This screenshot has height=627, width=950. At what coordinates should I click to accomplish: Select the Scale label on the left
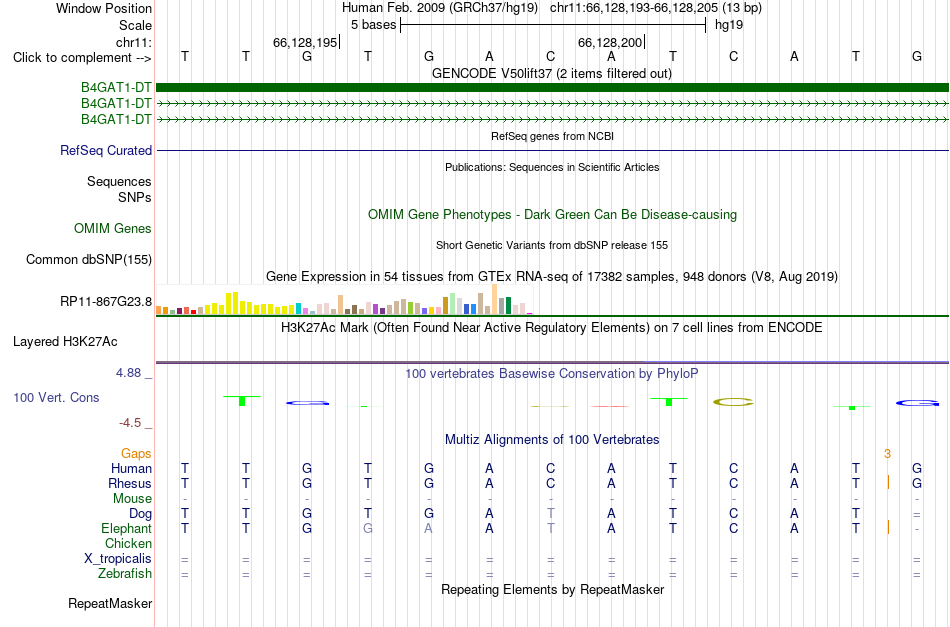coord(135,25)
